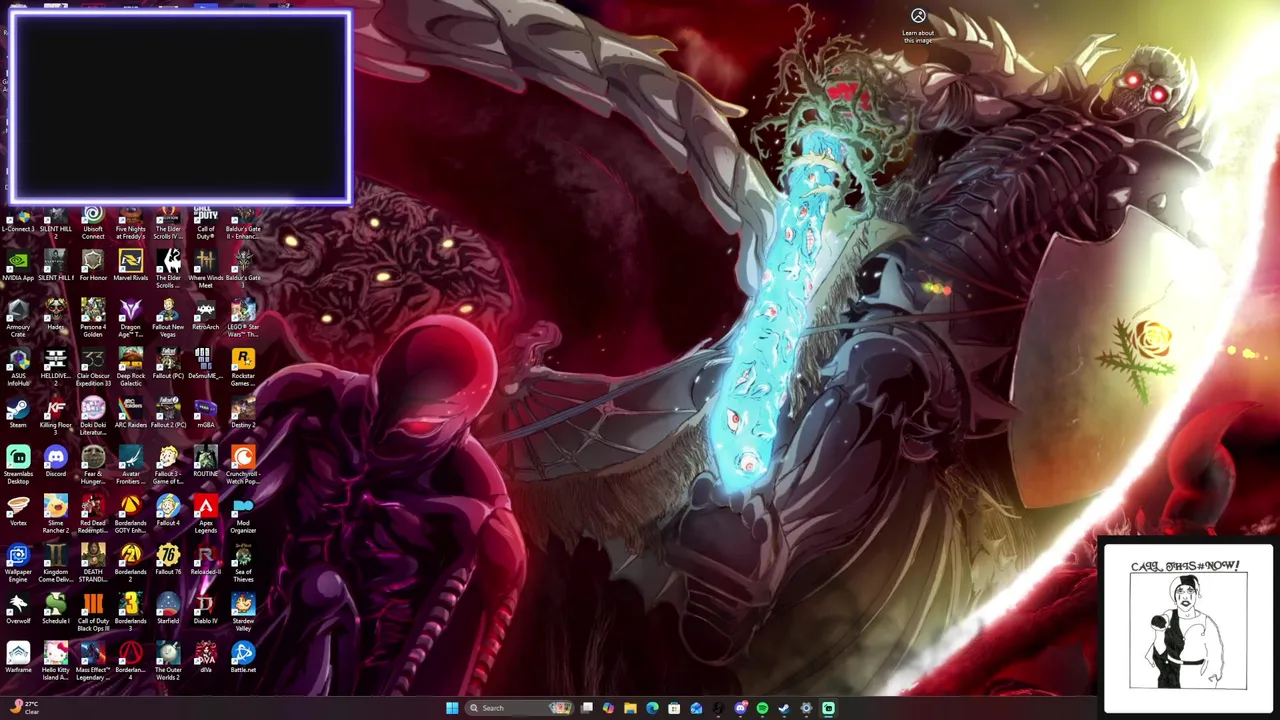Viewport: 1280px width, 720px height.
Task: Click the Windows Start button
Action: 452,708
